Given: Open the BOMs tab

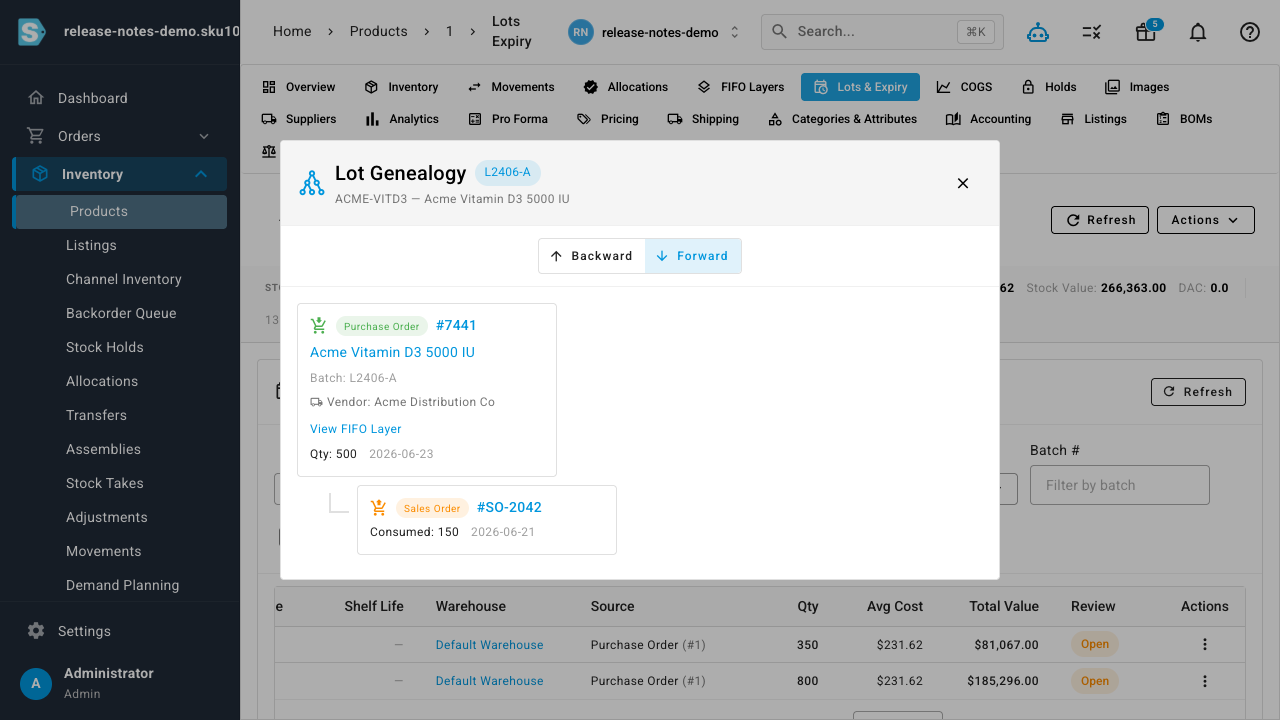Looking at the screenshot, I should click(1184, 119).
